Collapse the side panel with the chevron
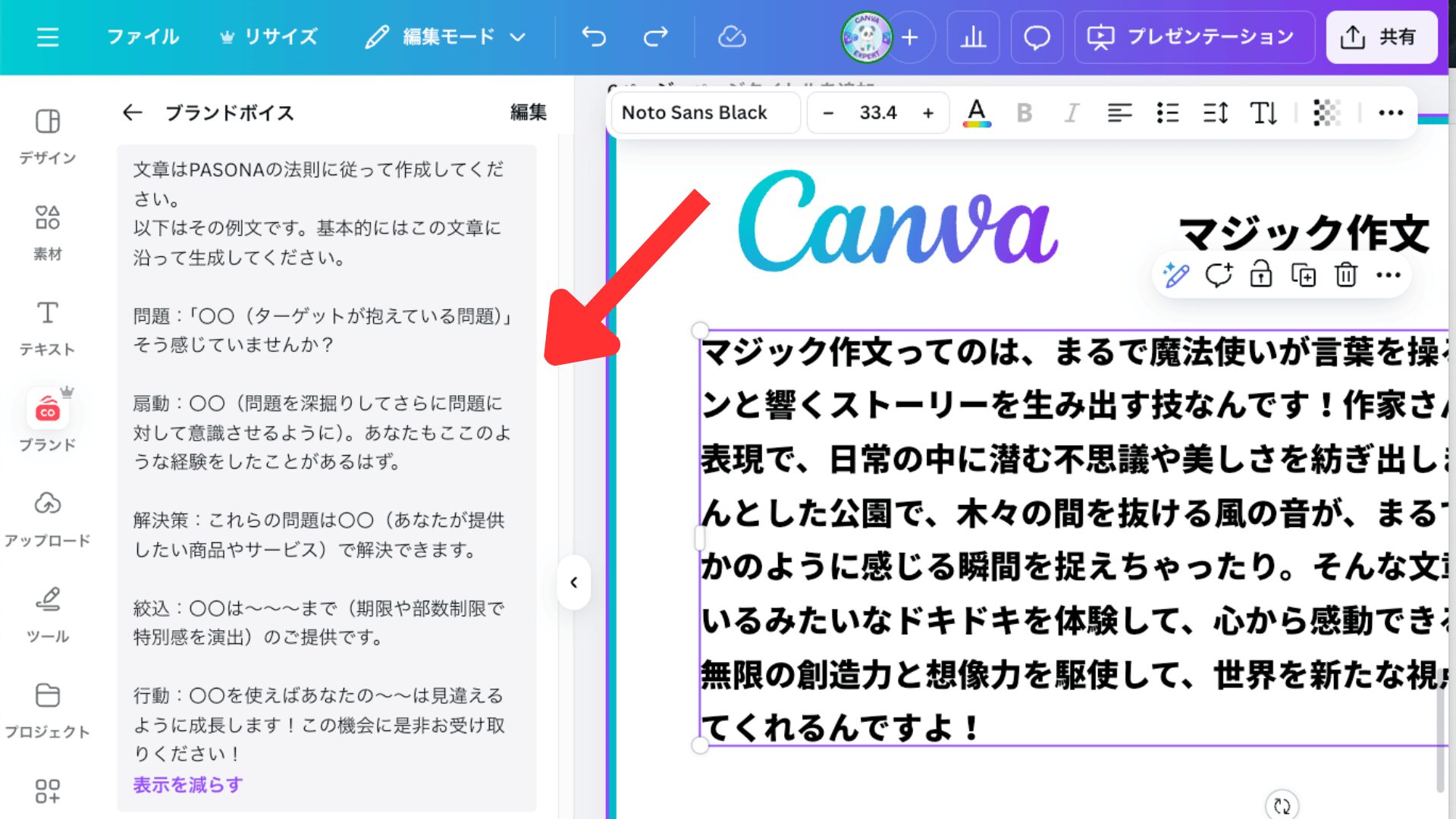The width and height of the screenshot is (1456, 819). point(574,582)
